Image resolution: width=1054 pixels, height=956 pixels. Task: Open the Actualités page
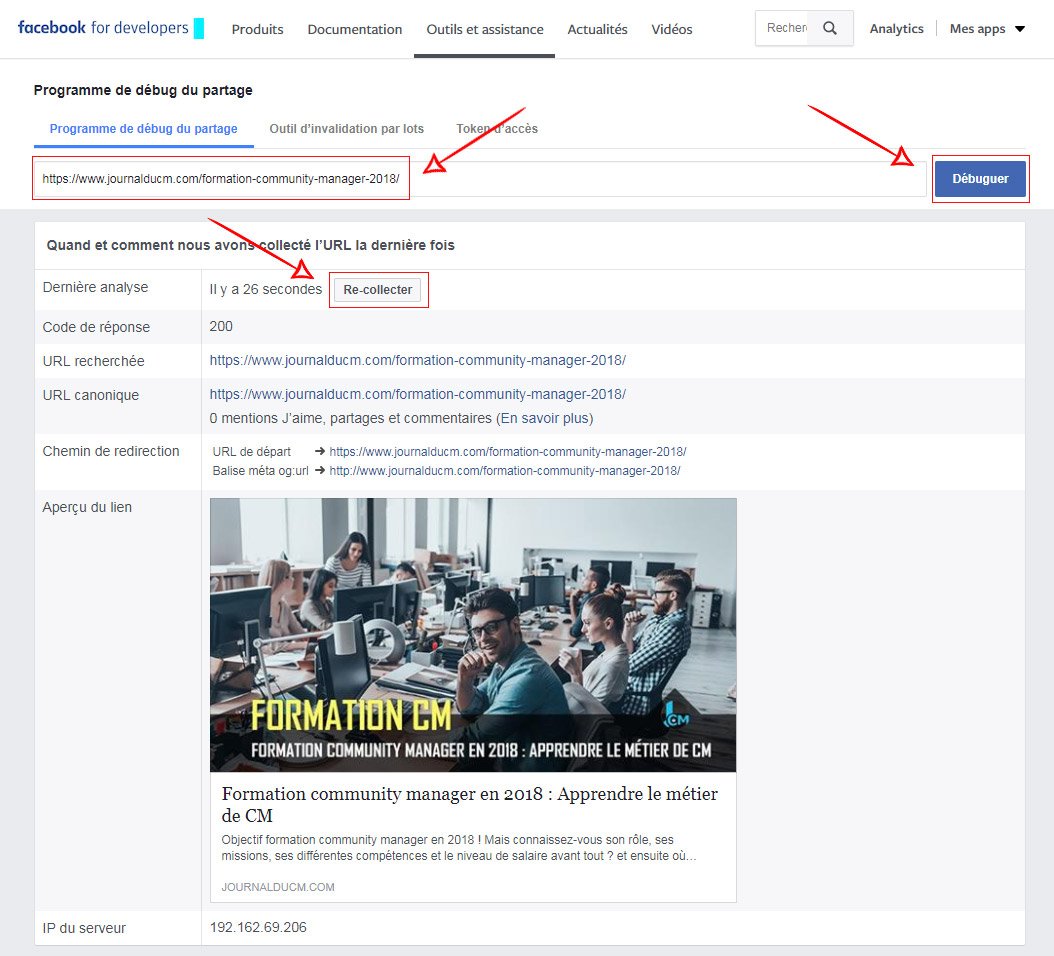(598, 30)
